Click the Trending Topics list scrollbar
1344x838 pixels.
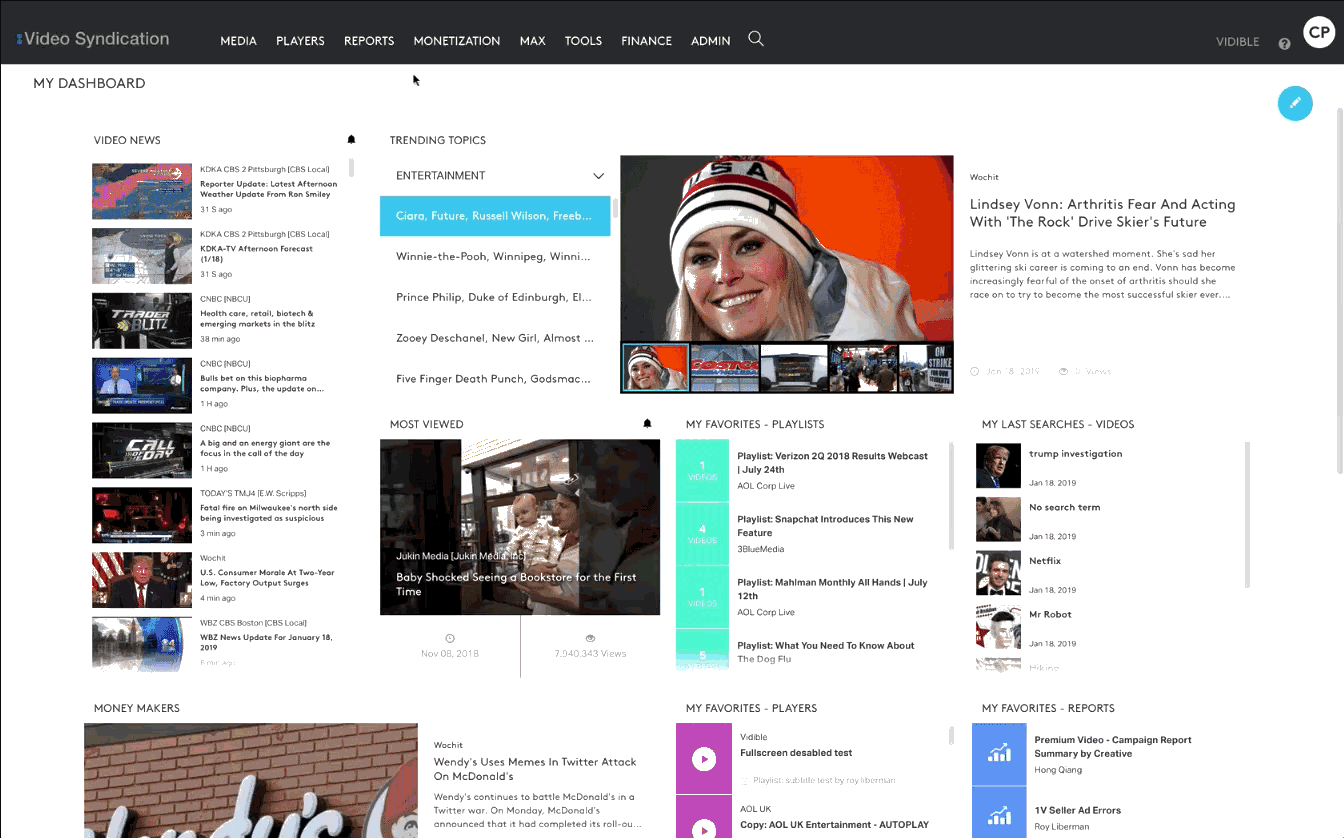(x=615, y=208)
